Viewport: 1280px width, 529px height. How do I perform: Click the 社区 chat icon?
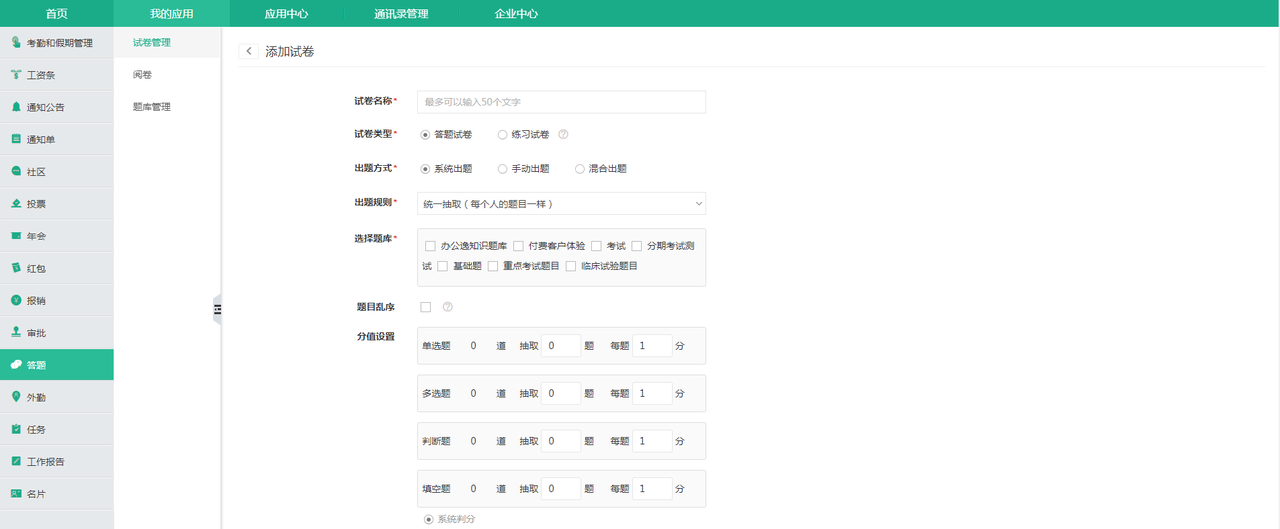[x=16, y=171]
